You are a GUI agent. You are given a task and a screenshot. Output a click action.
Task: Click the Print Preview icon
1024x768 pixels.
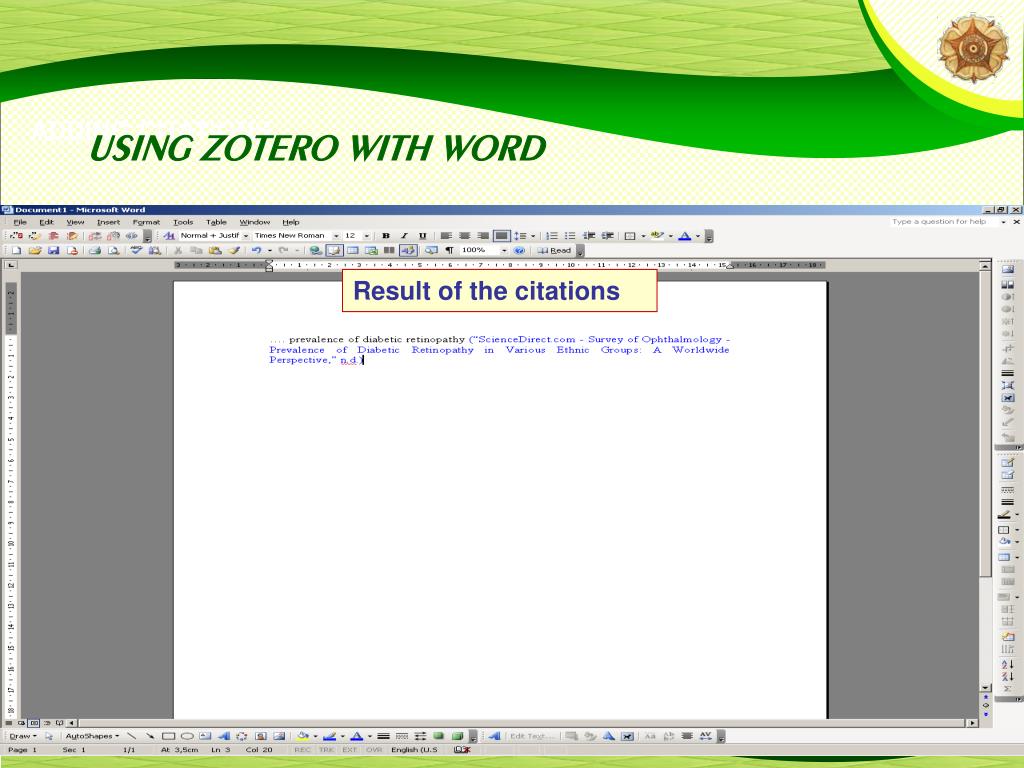(114, 250)
